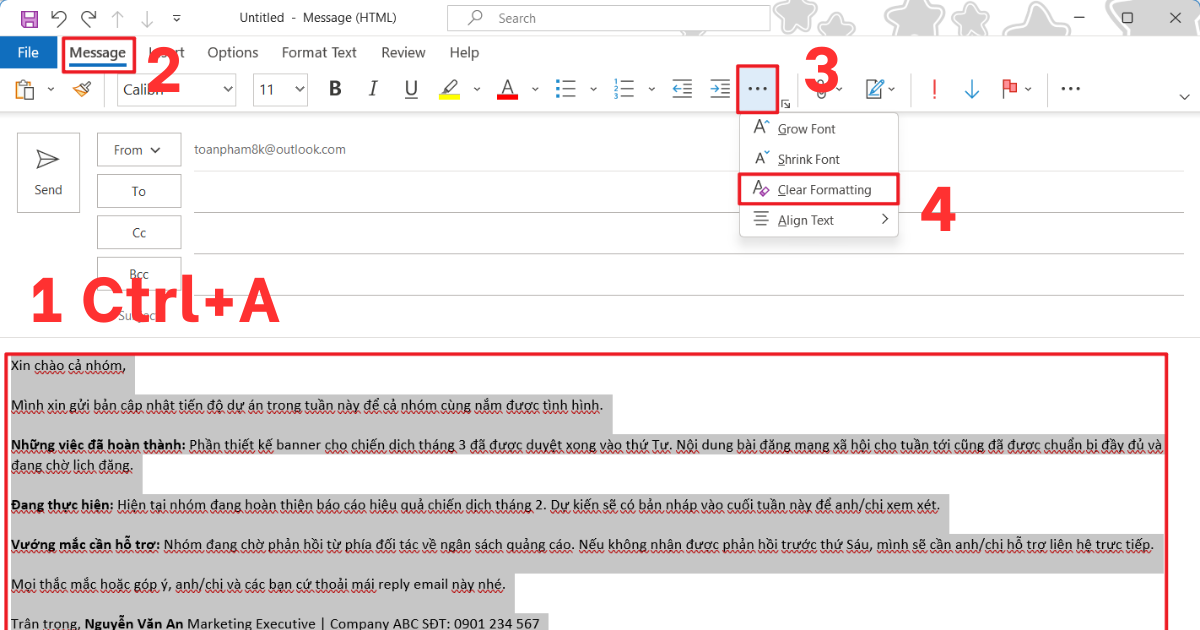Image resolution: width=1200 pixels, height=630 pixels.
Task: Open the From address dropdown
Action: [139, 149]
